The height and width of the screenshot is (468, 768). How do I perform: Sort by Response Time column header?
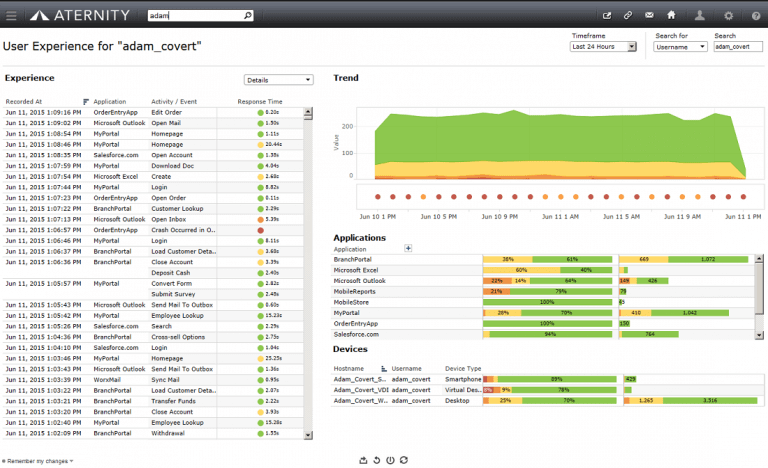(x=260, y=102)
